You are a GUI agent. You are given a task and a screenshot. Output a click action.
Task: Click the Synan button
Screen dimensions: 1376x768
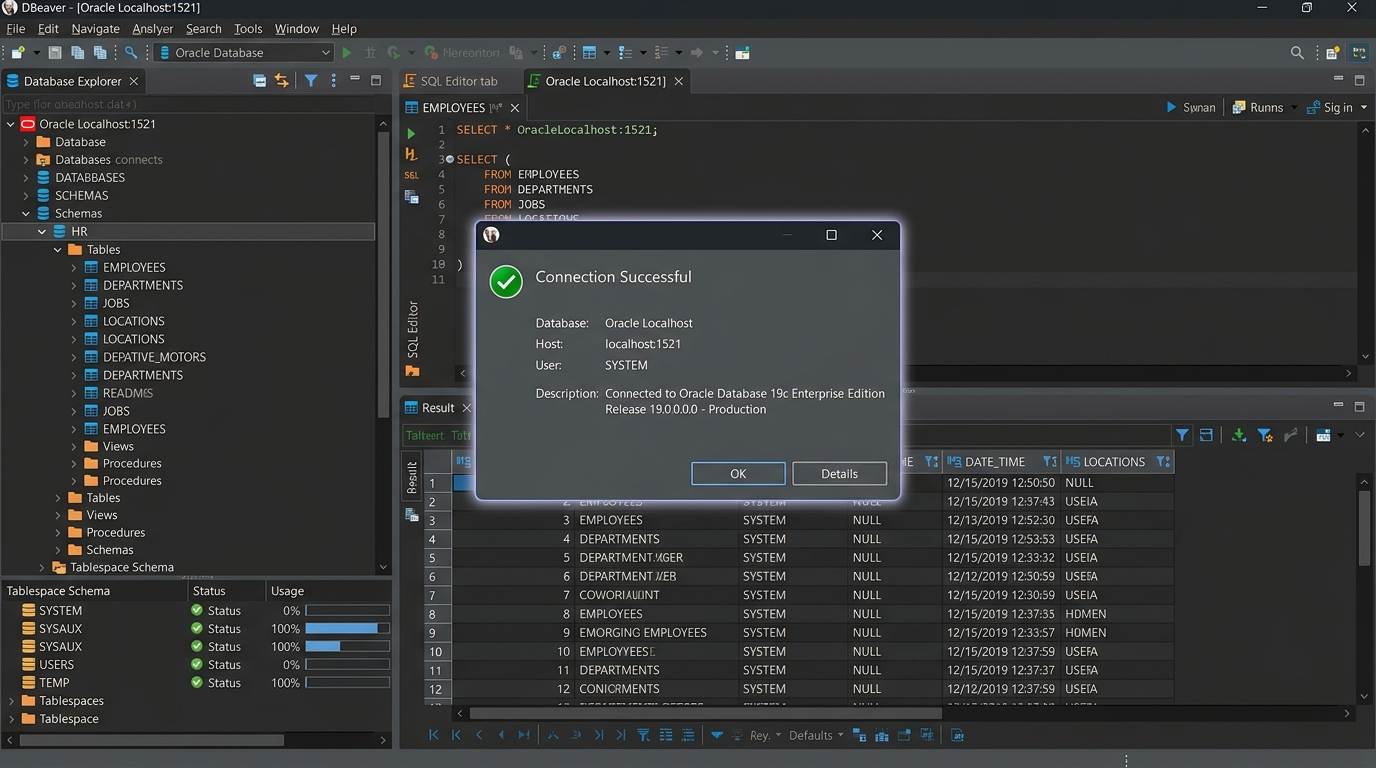[x=1191, y=107]
